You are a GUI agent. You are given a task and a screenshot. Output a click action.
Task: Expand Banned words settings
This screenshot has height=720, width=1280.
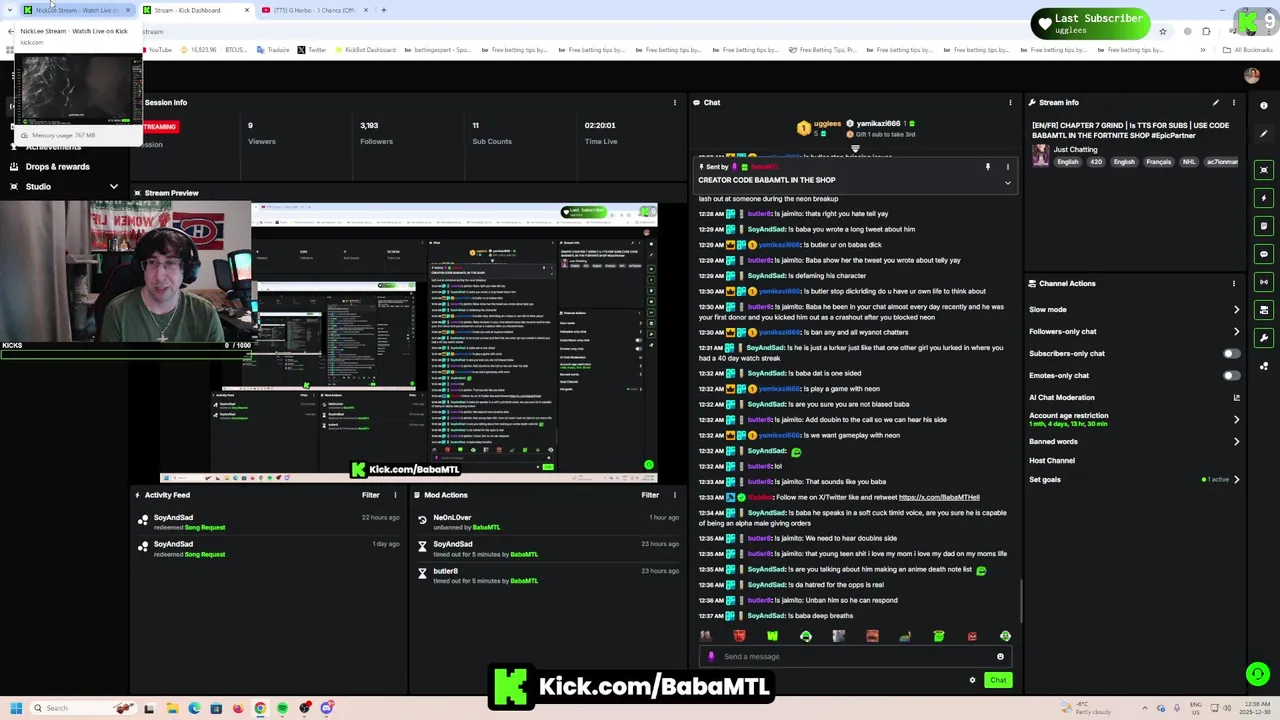(x=1237, y=442)
